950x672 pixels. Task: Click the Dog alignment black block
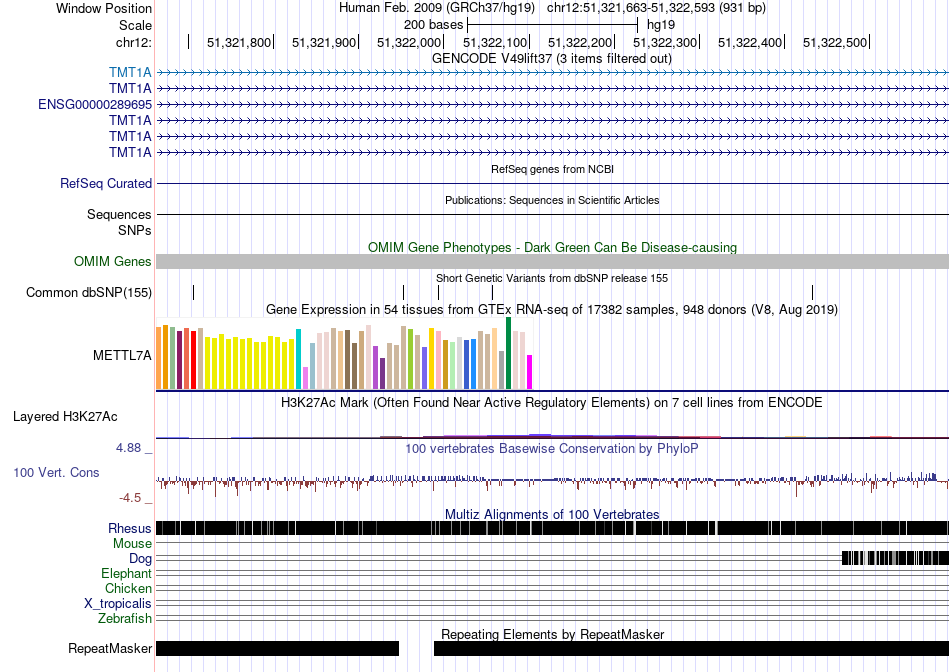click(895, 558)
